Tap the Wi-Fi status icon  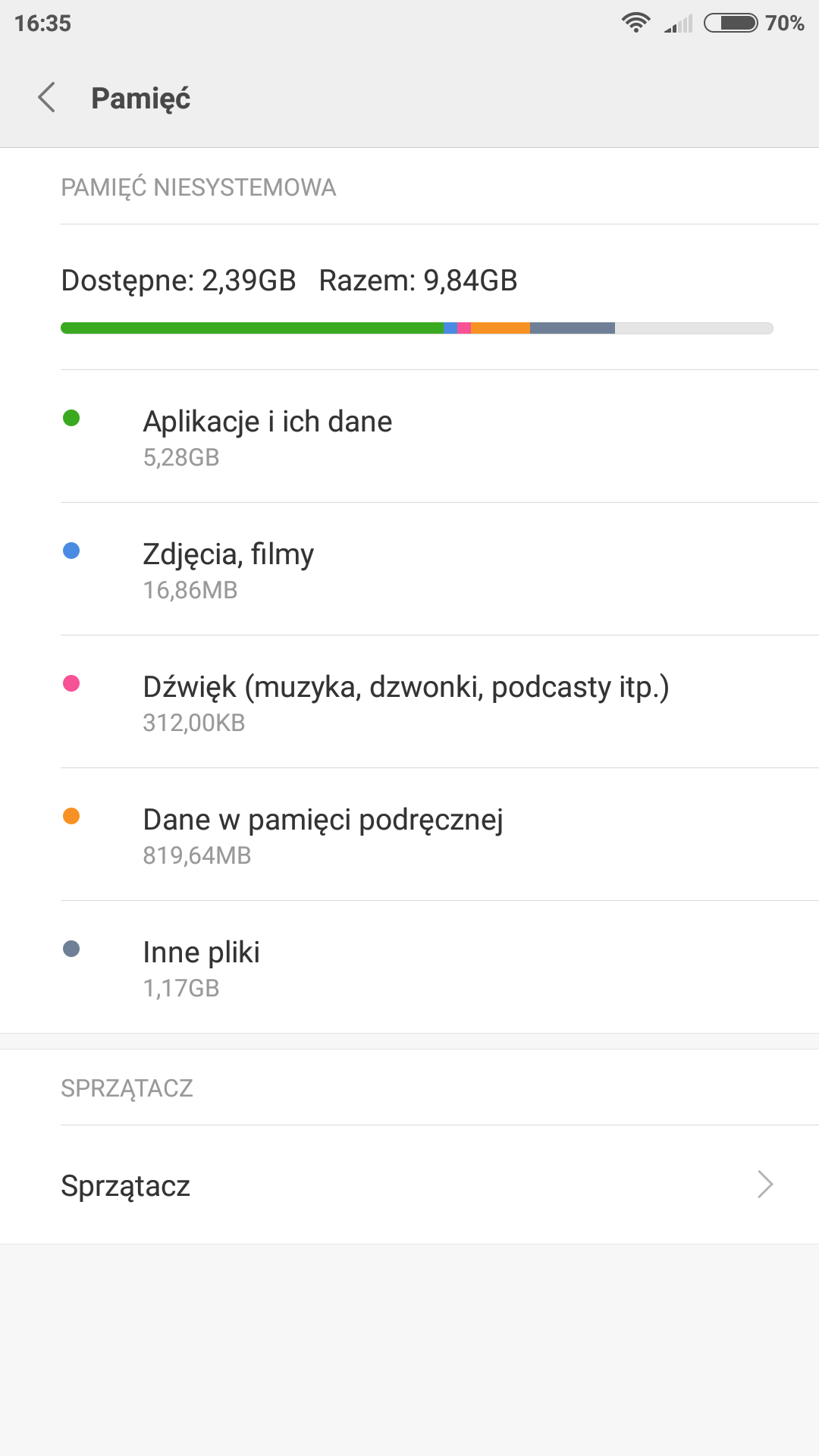point(635,23)
